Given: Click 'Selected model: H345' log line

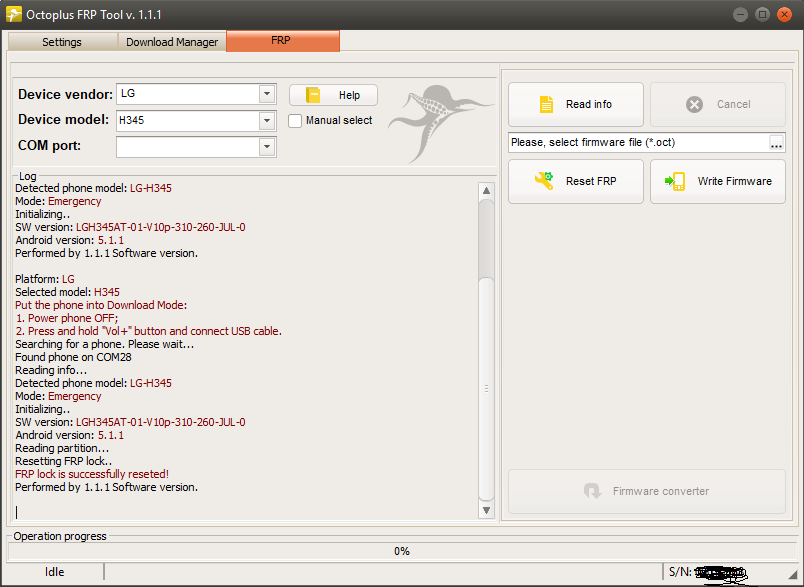Looking at the screenshot, I should 67,292.
